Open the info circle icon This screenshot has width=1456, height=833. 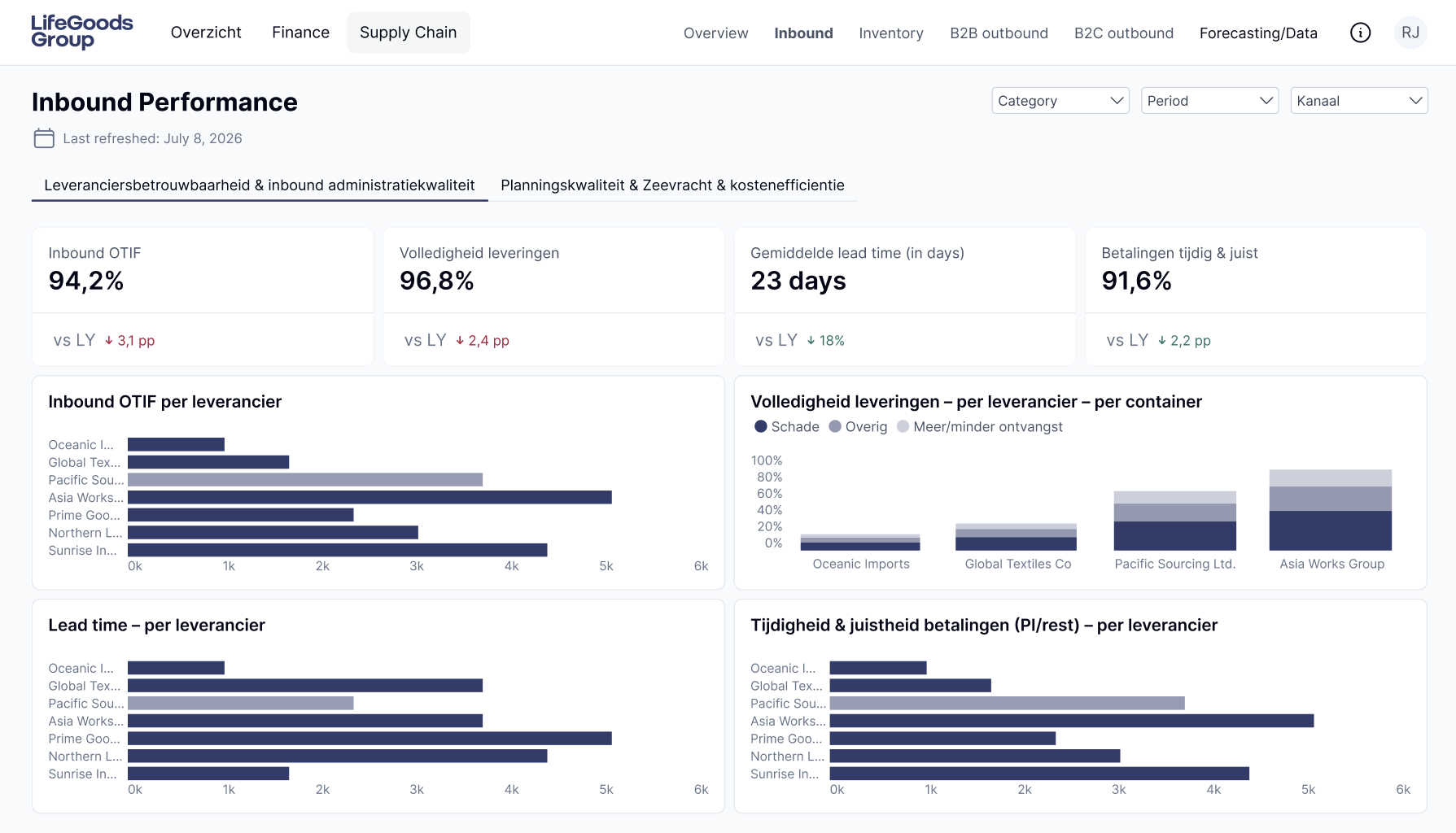(x=1360, y=33)
